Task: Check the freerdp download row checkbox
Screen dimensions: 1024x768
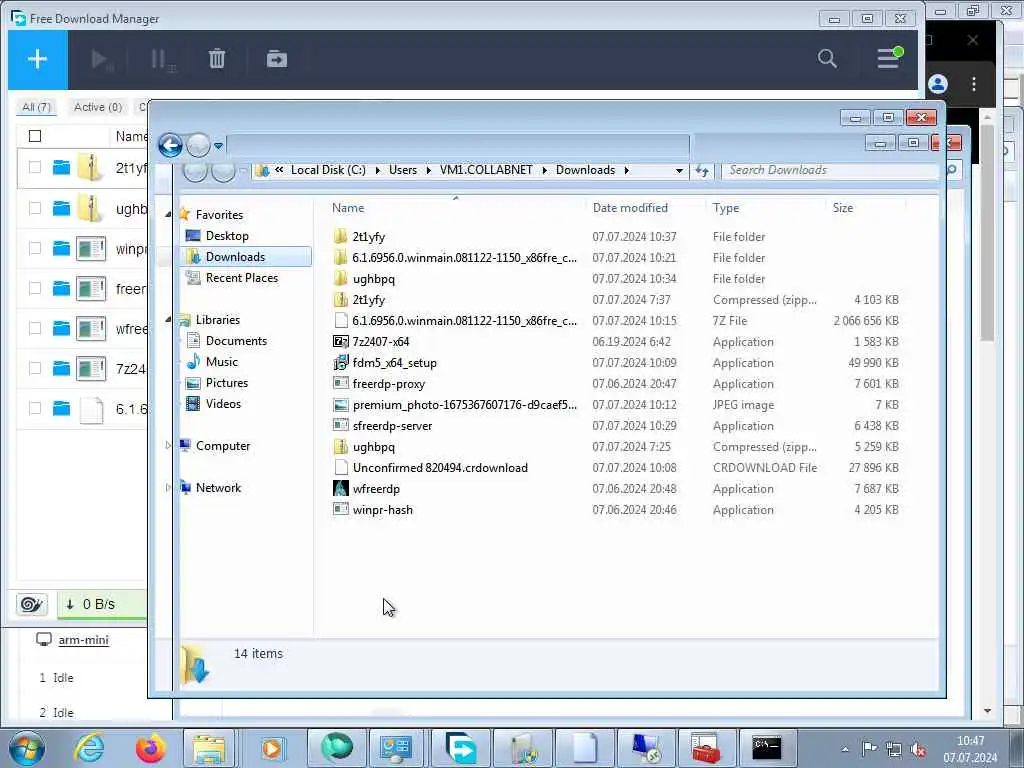Action: coord(35,288)
